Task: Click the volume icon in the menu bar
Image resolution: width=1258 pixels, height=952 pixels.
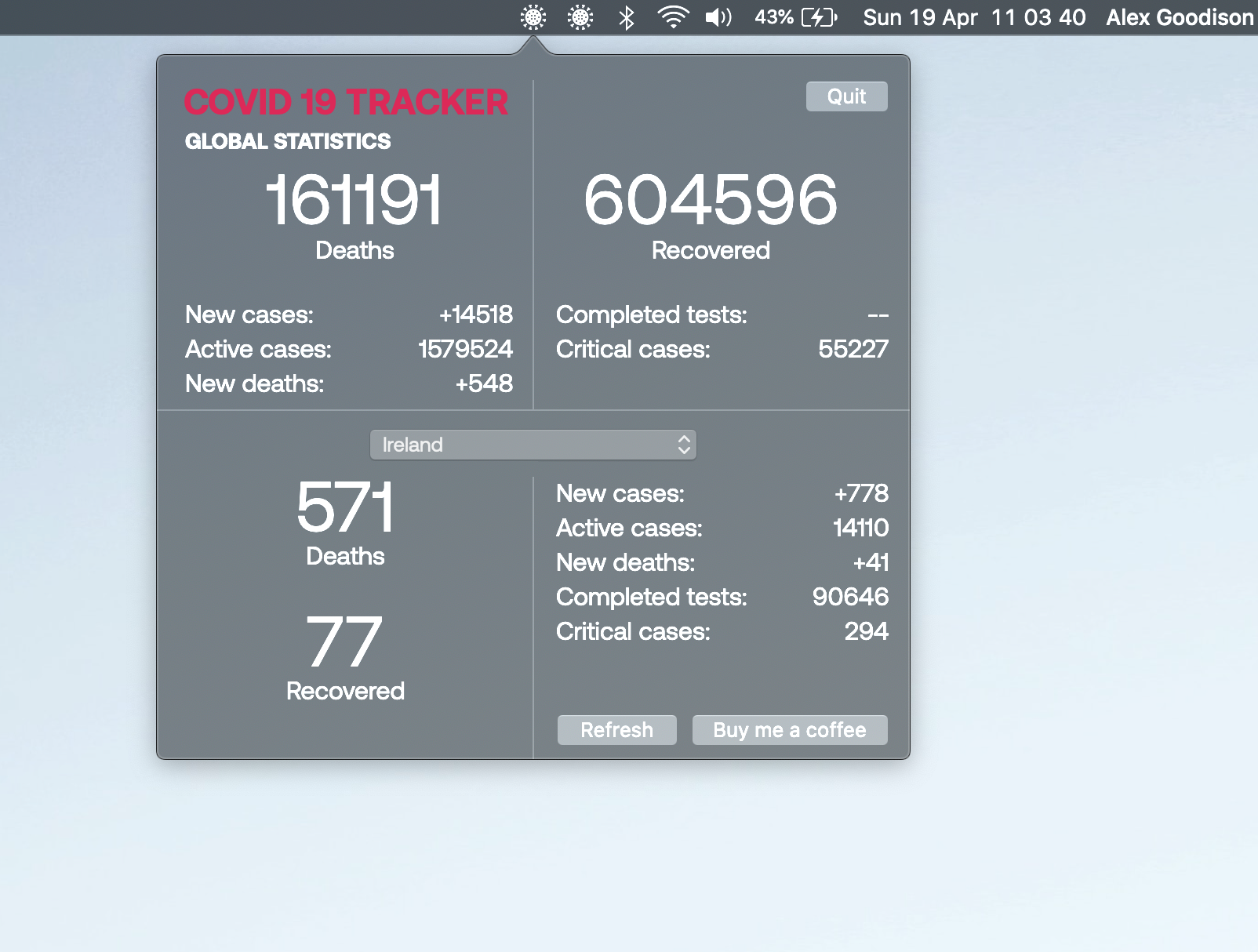Action: (x=718, y=17)
